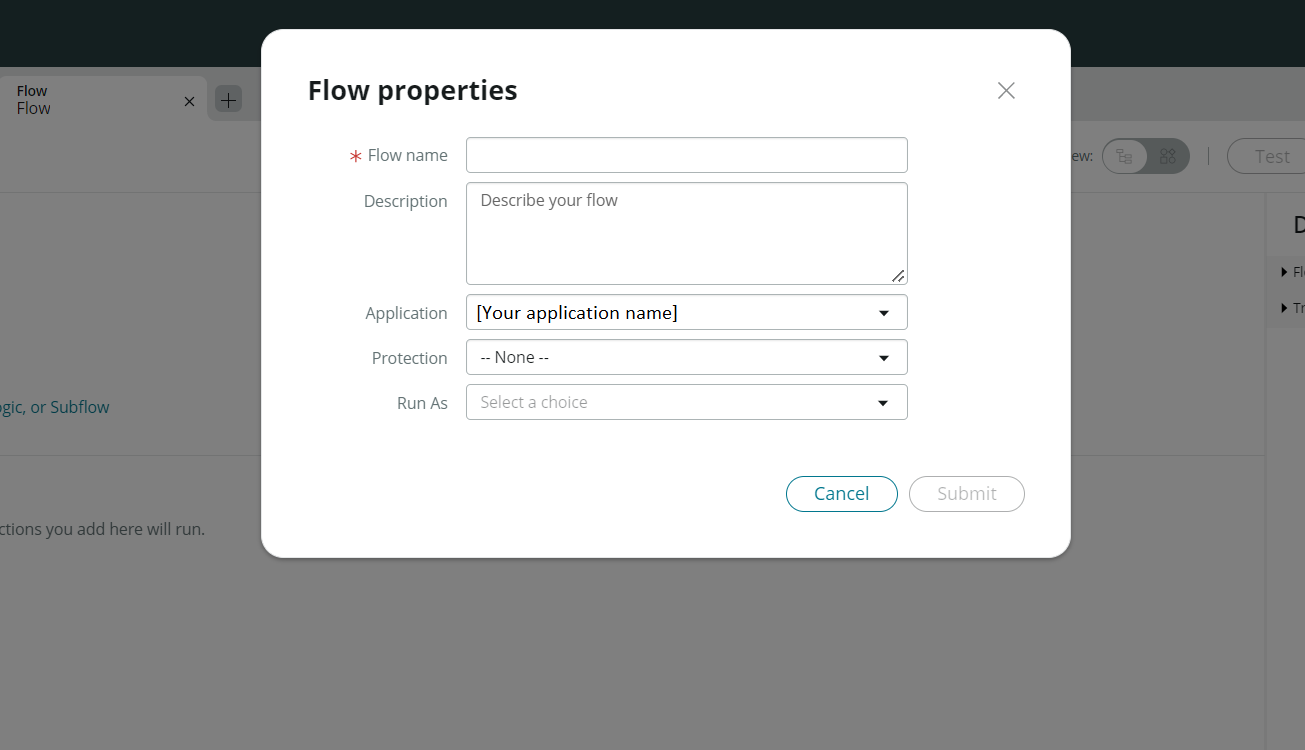Open the Run As choice list
Viewport: 1305px width, 750px height.
686,402
